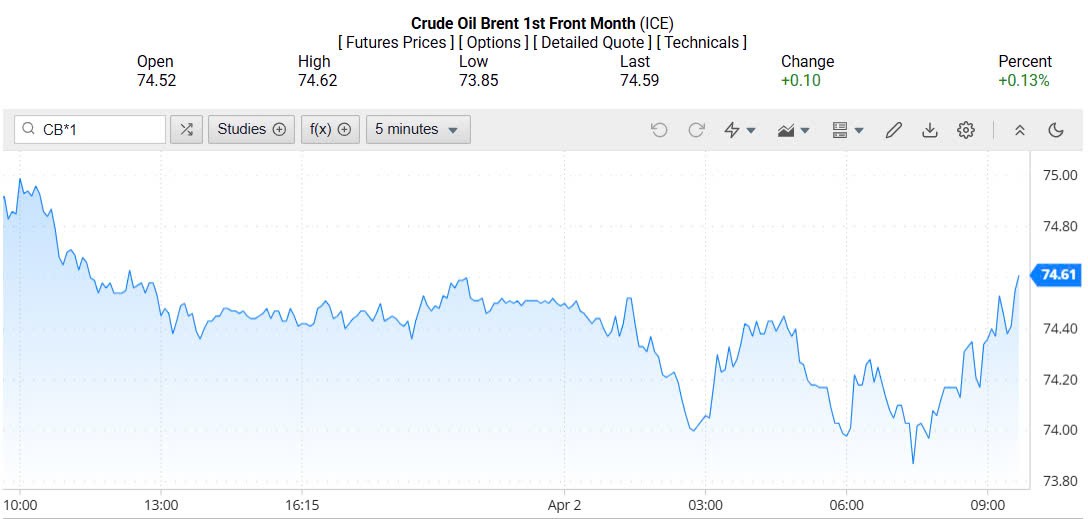This screenshot has width=1088, height=519.
Task: Click the compare symbols shuffle icon
Action: [x=186, y=129]
